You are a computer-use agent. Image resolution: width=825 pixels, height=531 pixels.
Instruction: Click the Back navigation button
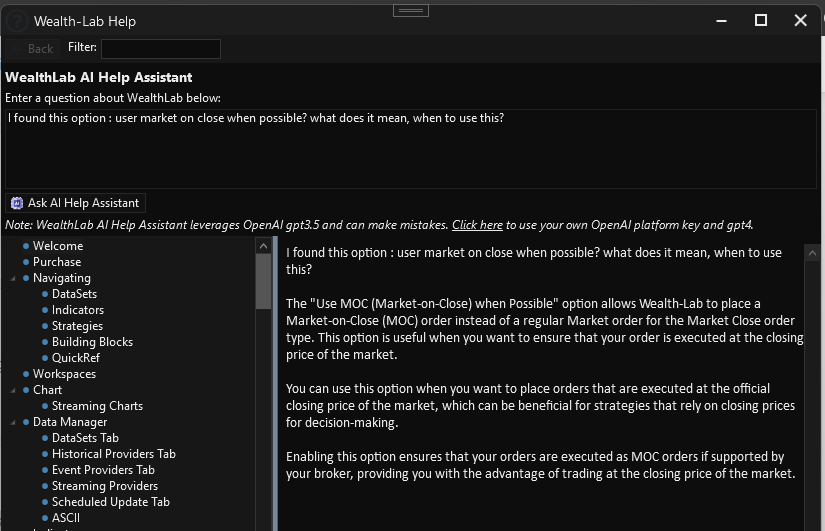(x=32, y=48)
